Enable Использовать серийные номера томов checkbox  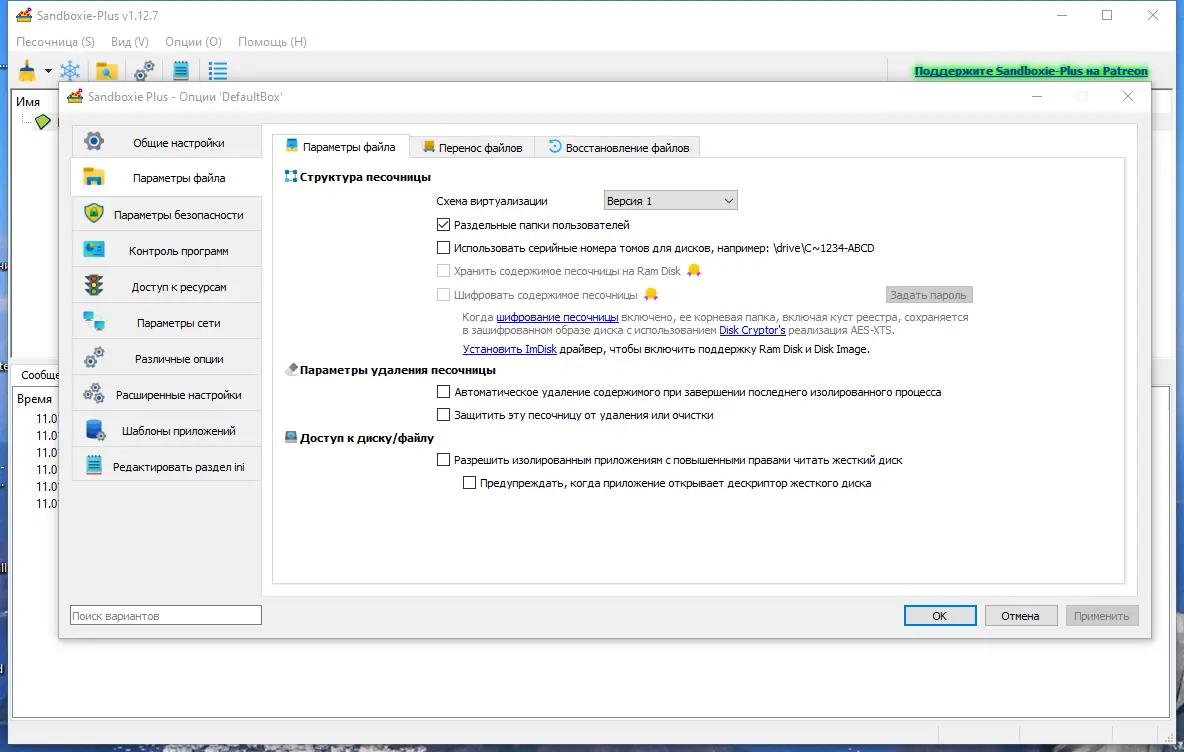tap(443, 248)
